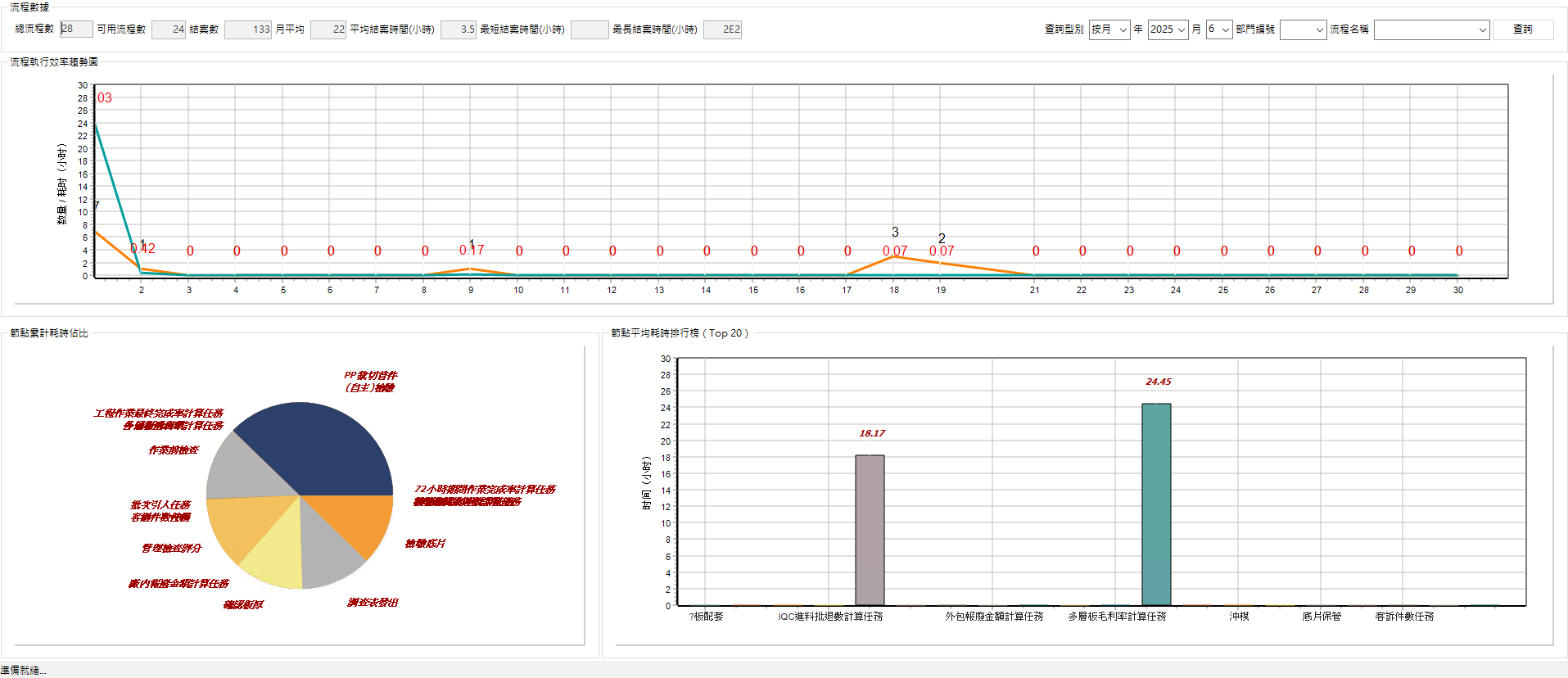Click the 流程執行效率趨勢圖 section title
The image size is (1568, 678).
pyautogui.click(x=54, y=62)
